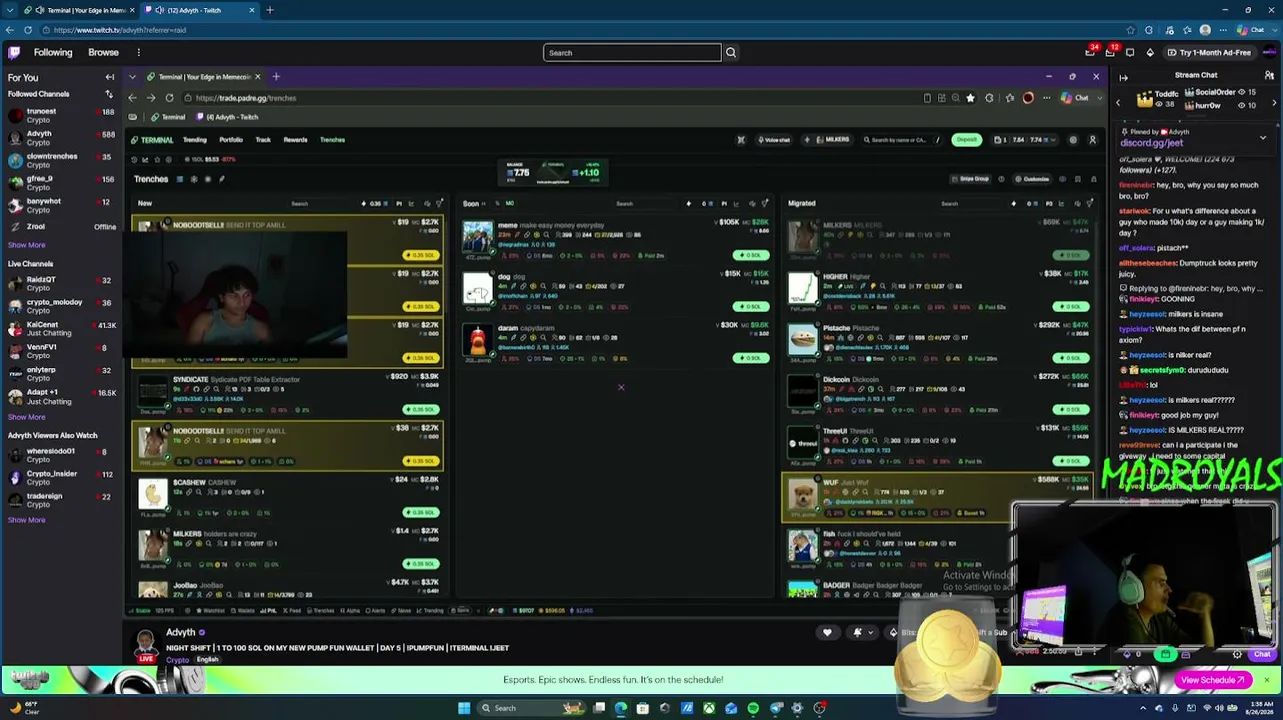
Task: Open the Twitch whispers icon
Action: 1130,53
